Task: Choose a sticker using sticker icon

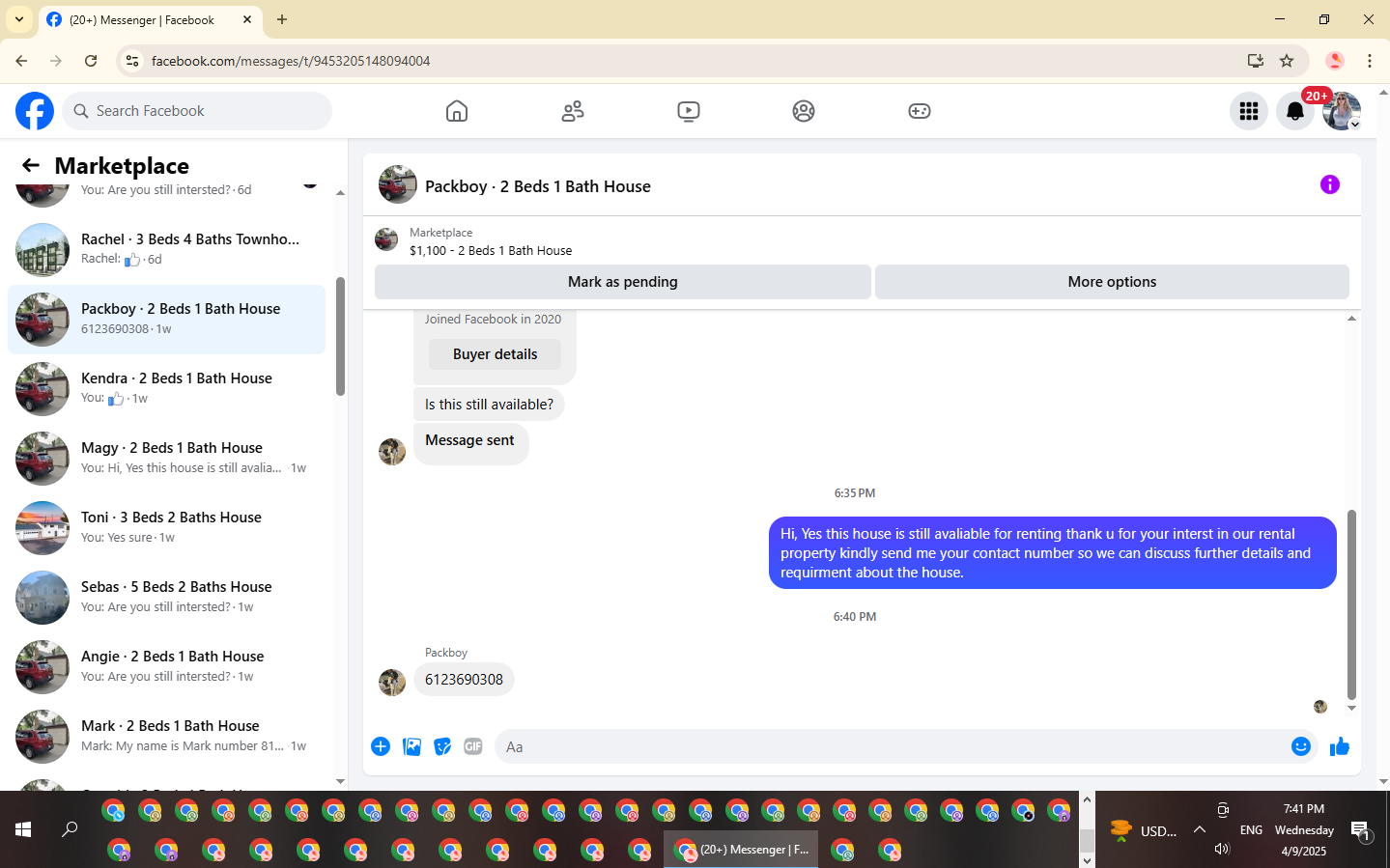Action: 442,746
